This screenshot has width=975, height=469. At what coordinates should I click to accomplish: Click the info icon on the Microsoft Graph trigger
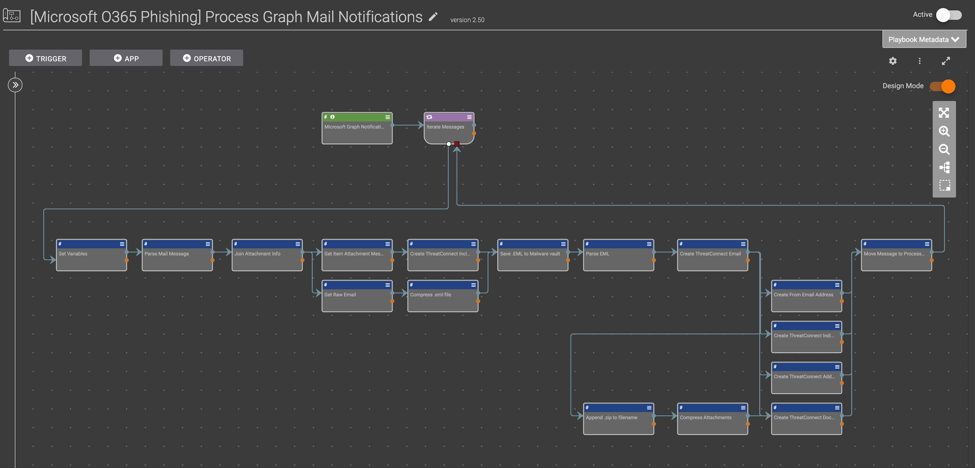click(333, 117)
